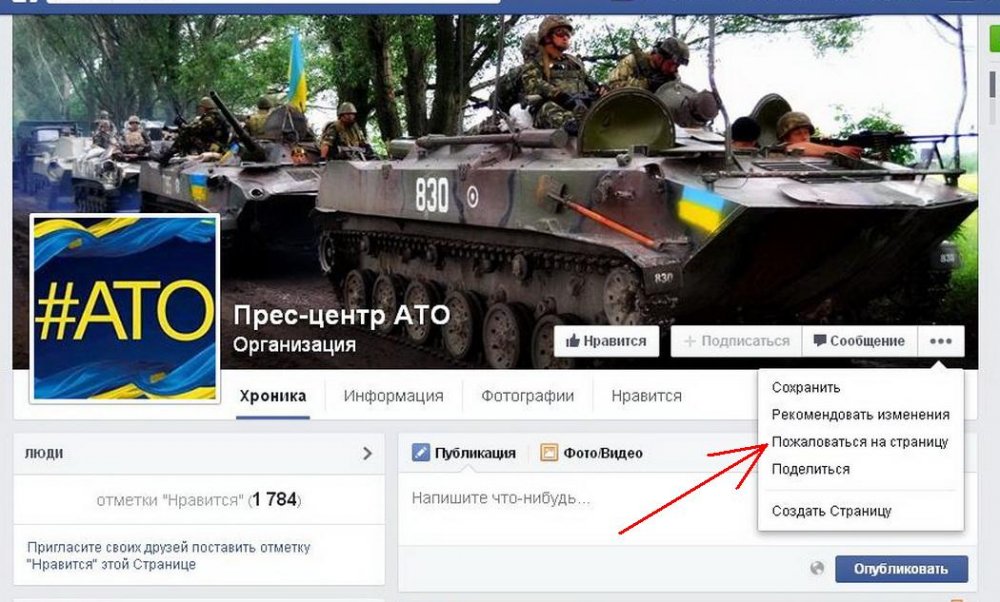
Task: Open the #АТО profile picture
Action: click(125, 309)
